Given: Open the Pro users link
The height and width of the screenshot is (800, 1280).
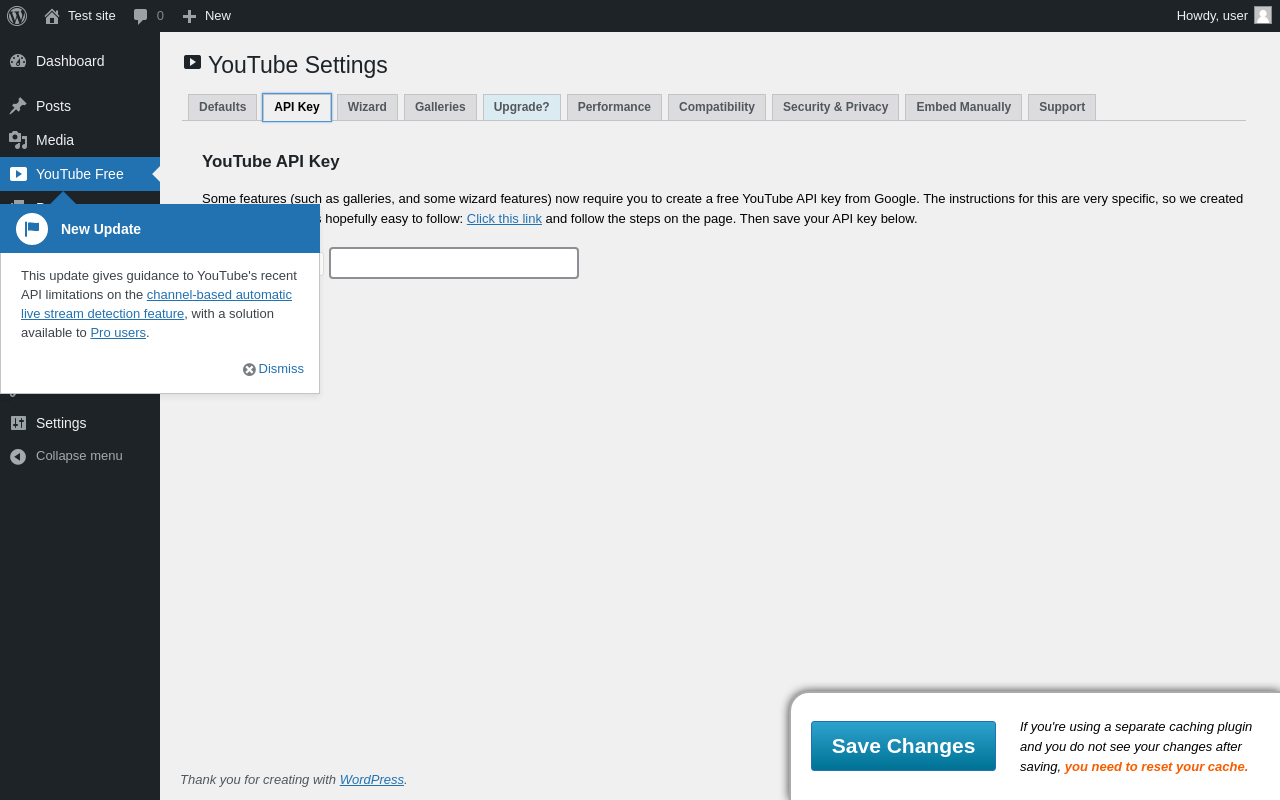Looking at the screenshot, I should click(x=118, y=333).
